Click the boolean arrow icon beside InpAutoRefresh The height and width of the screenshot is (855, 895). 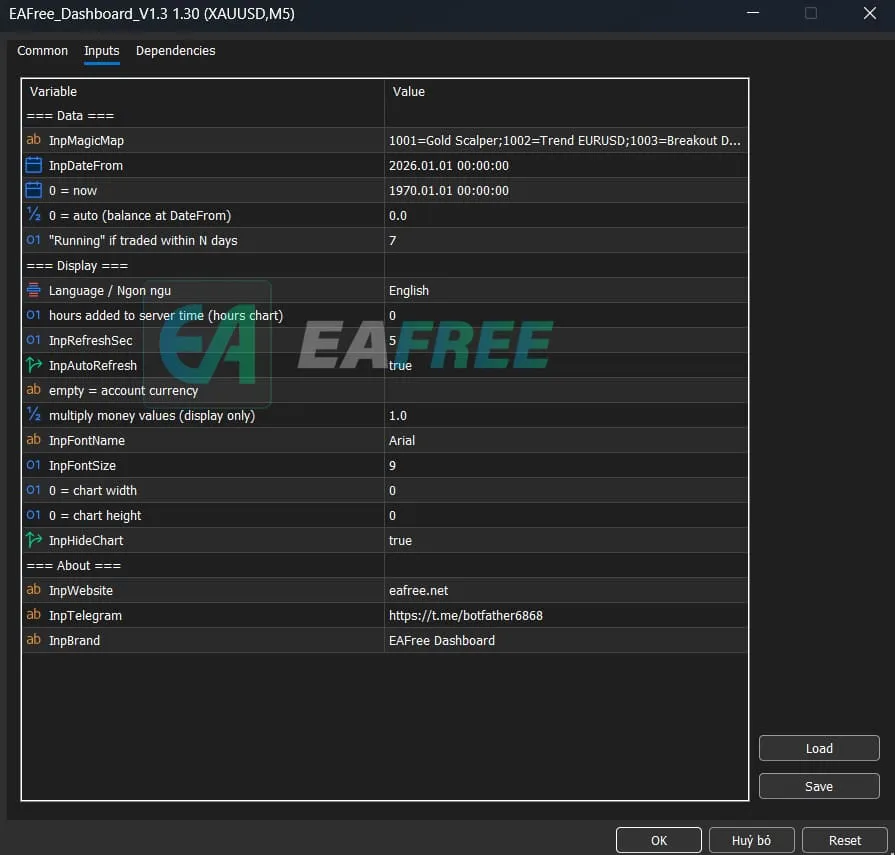click(x=34, y=365)
